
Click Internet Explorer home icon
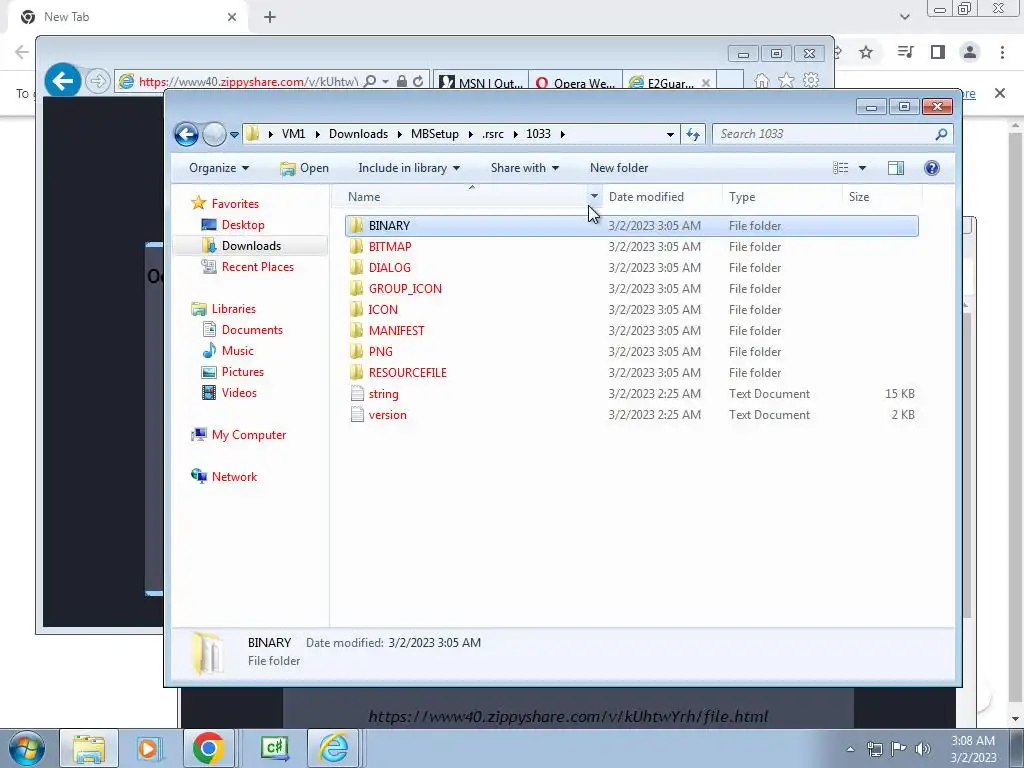coord(761,81)
